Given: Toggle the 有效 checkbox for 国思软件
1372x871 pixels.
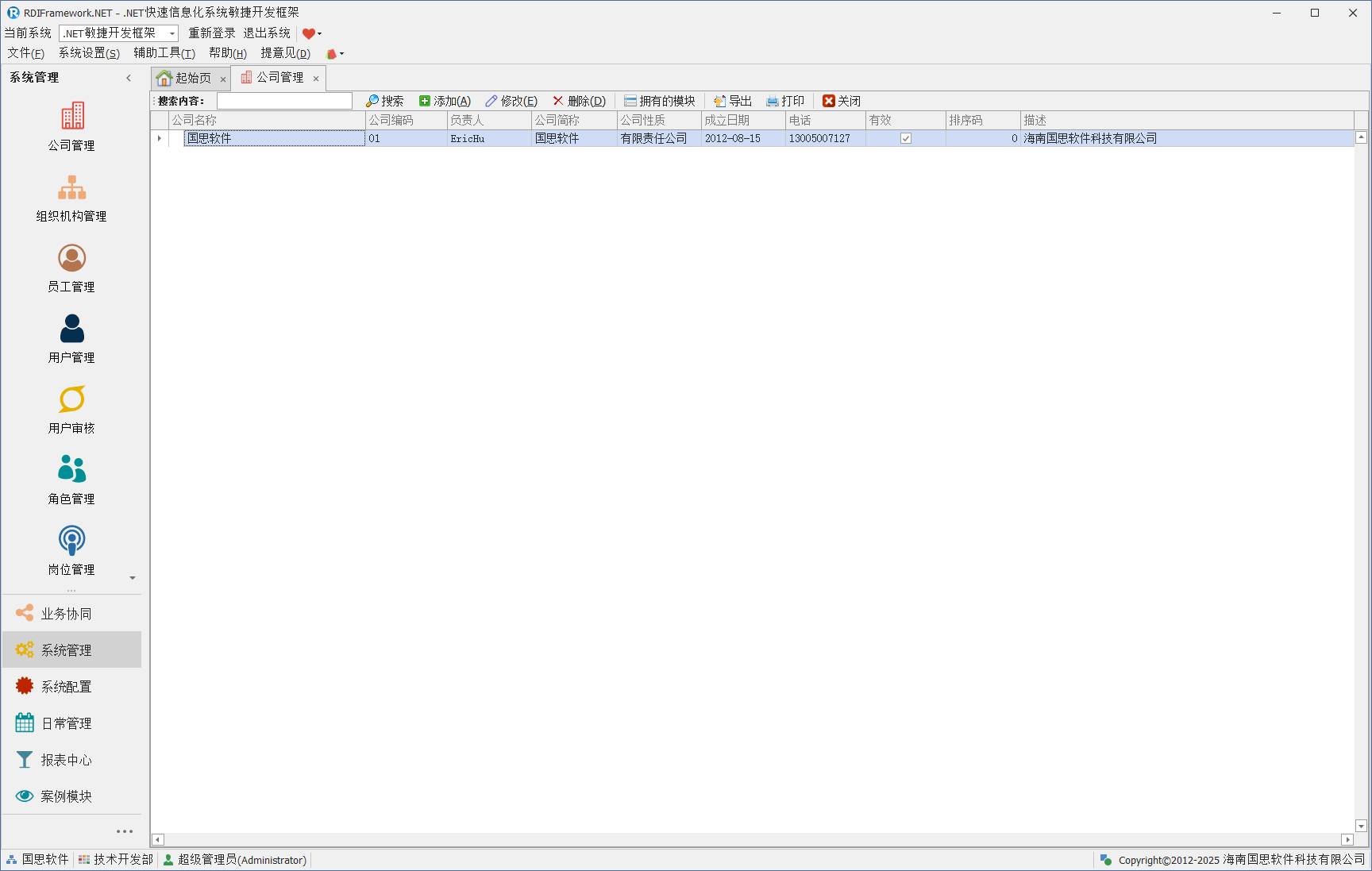Looking at the screenshot, I should pyautogui.click(x=905, y=138).
